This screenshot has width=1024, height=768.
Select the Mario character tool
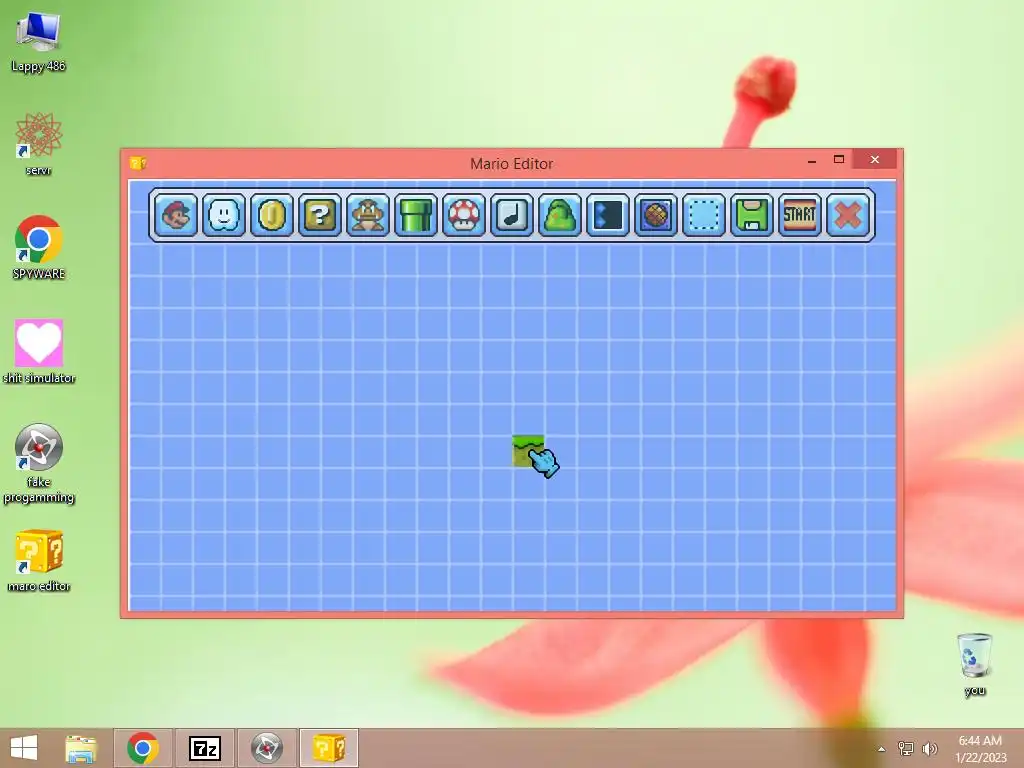[176, 215]
